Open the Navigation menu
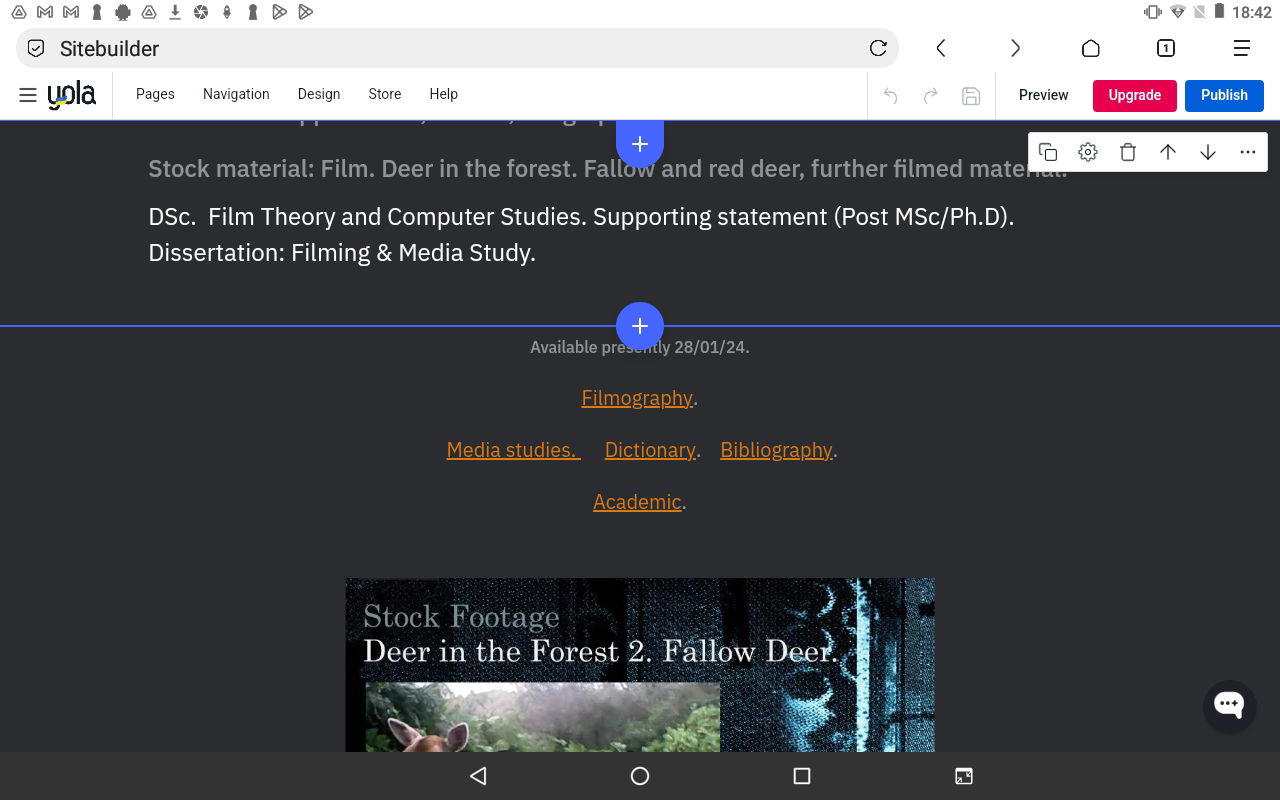 pos(236,94)
